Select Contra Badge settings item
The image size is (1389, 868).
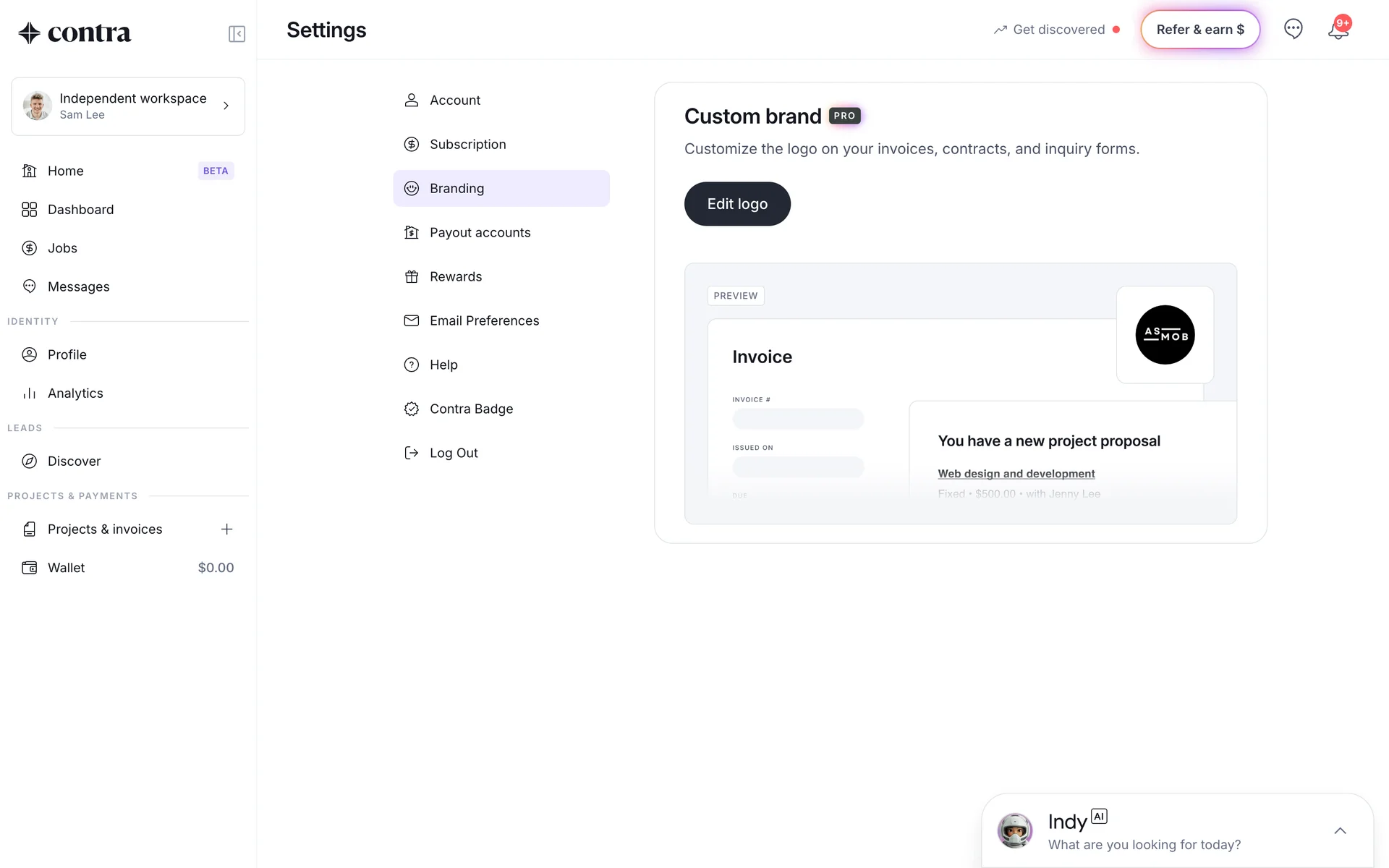click(471, 409)
